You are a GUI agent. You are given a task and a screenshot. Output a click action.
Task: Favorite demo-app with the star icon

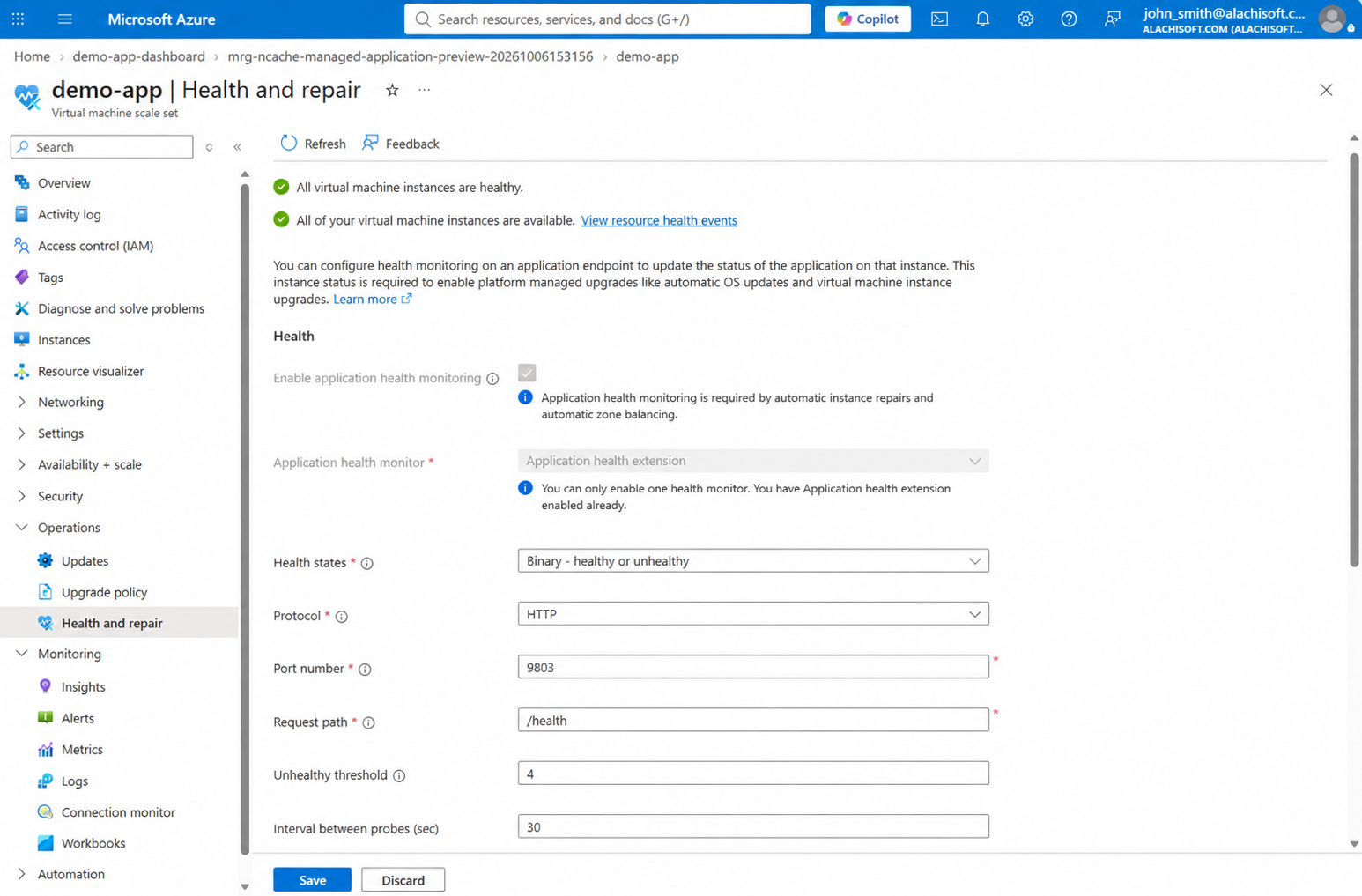click(392, 90)
